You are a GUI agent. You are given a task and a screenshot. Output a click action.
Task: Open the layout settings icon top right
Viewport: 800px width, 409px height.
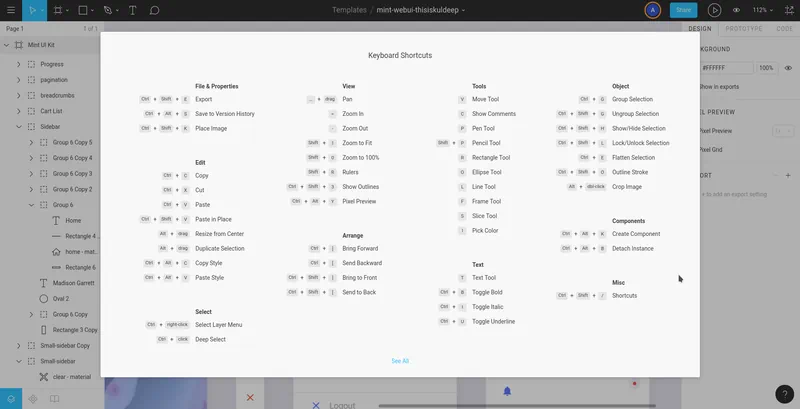[788, 10]
